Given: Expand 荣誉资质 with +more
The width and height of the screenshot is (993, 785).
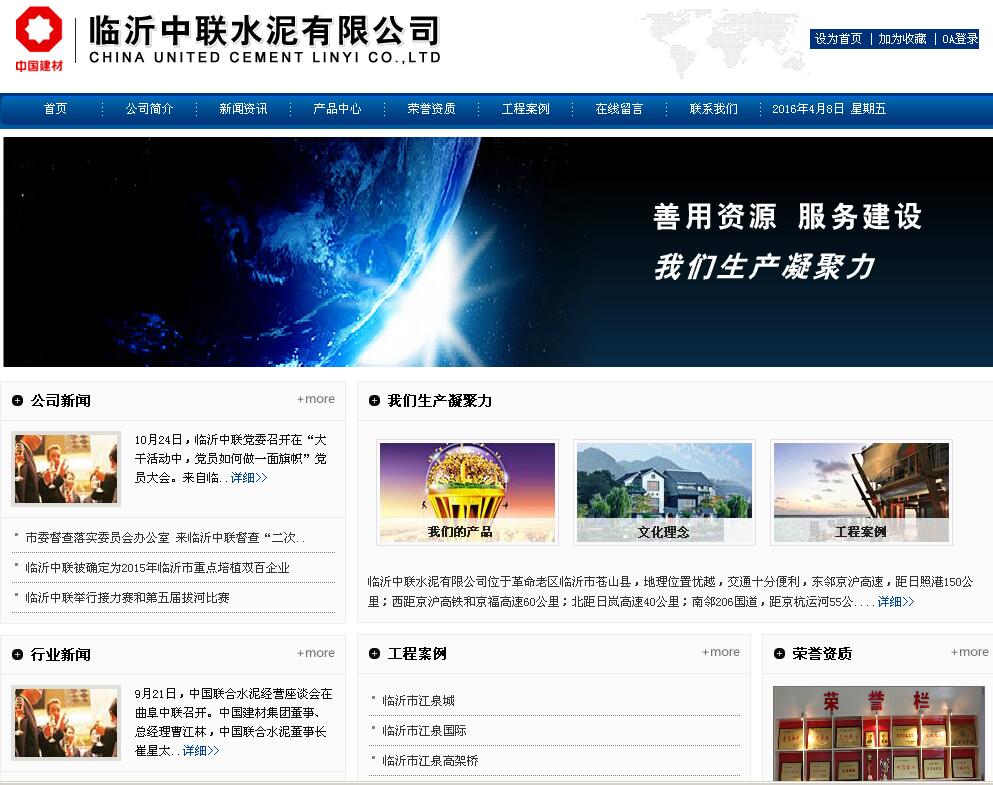Looking at the screenshot, I should [x=969, y=652].
